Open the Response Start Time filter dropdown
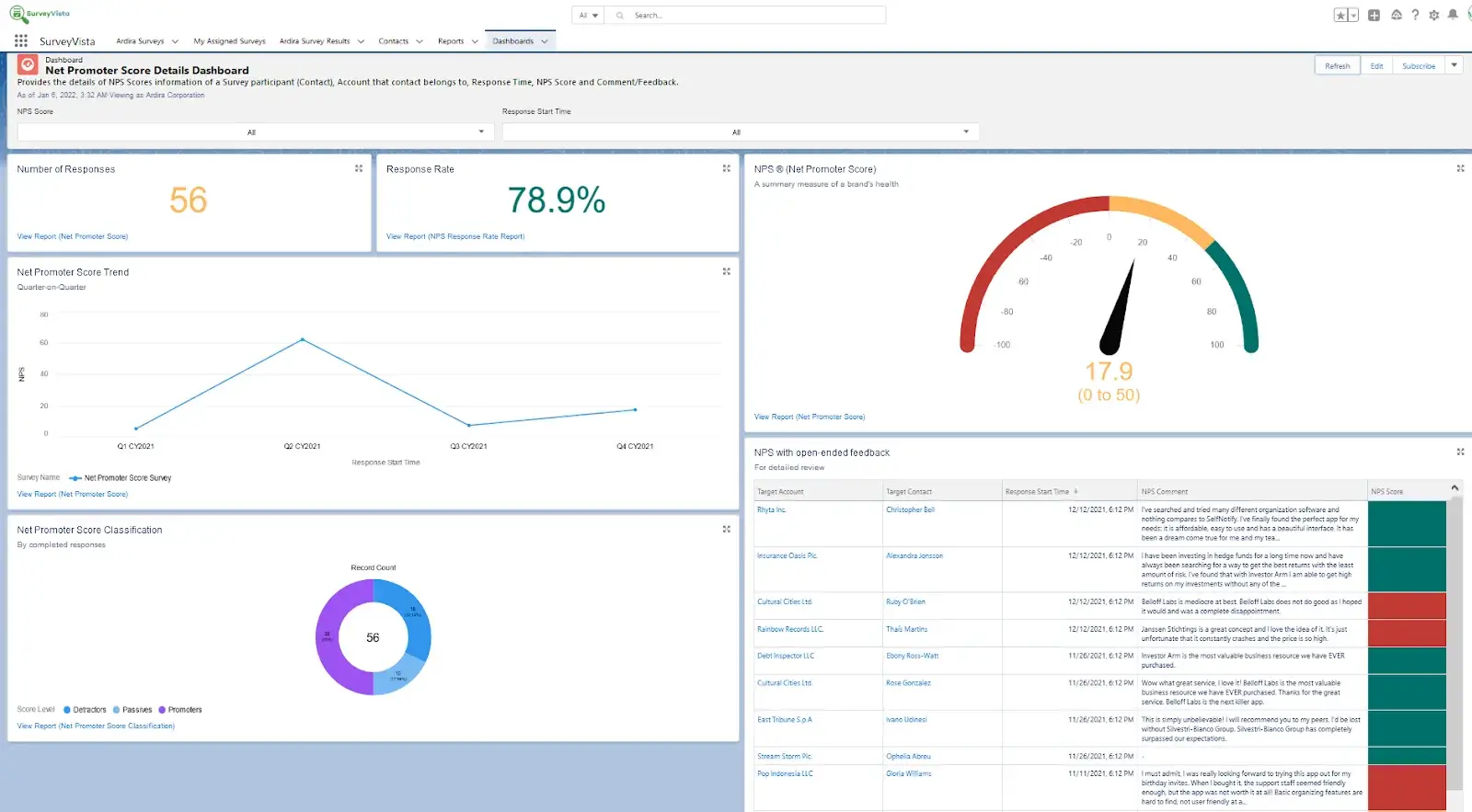The width and height of the screenshot is (1472, 812). click(741, 132)
